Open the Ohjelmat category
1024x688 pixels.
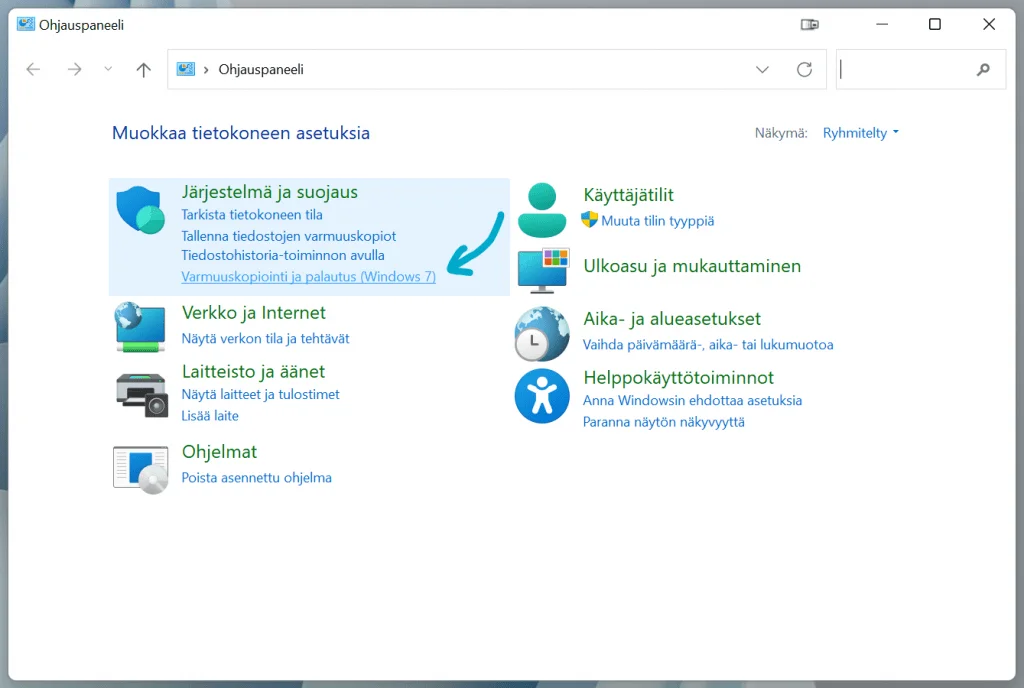tap(219, 452)
